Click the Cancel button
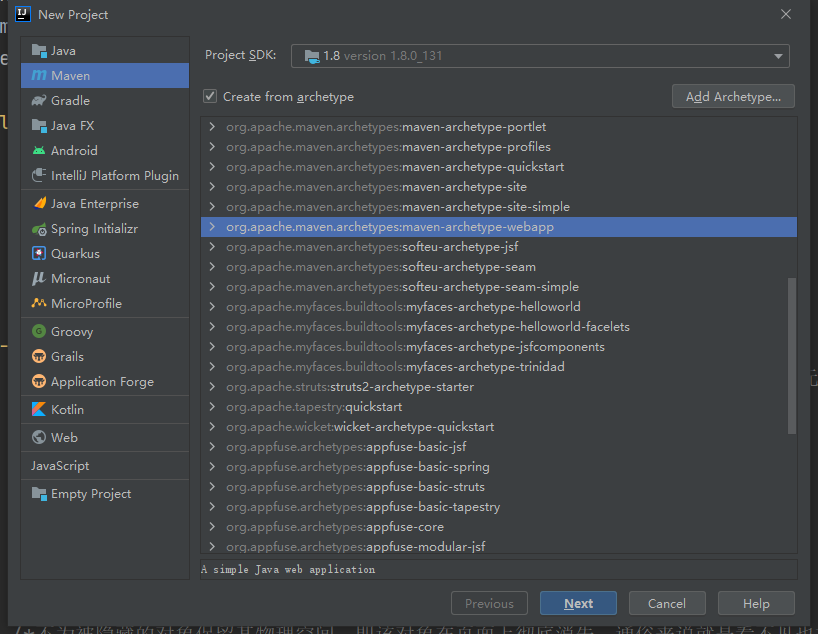The image size is (818, 634). click(x=667, y=603)
